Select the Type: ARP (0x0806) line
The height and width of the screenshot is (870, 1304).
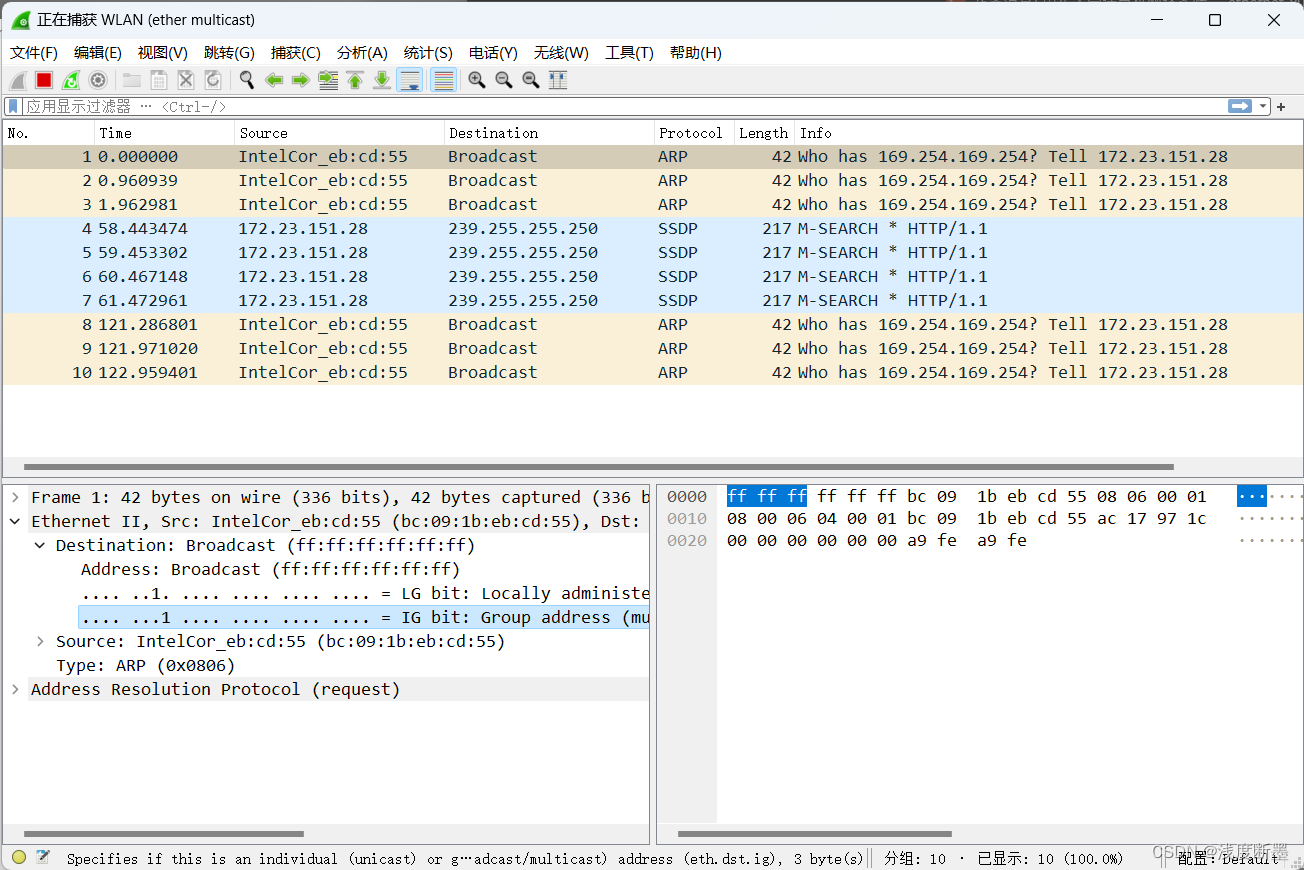pyautogui.click(x=145, y=665)
